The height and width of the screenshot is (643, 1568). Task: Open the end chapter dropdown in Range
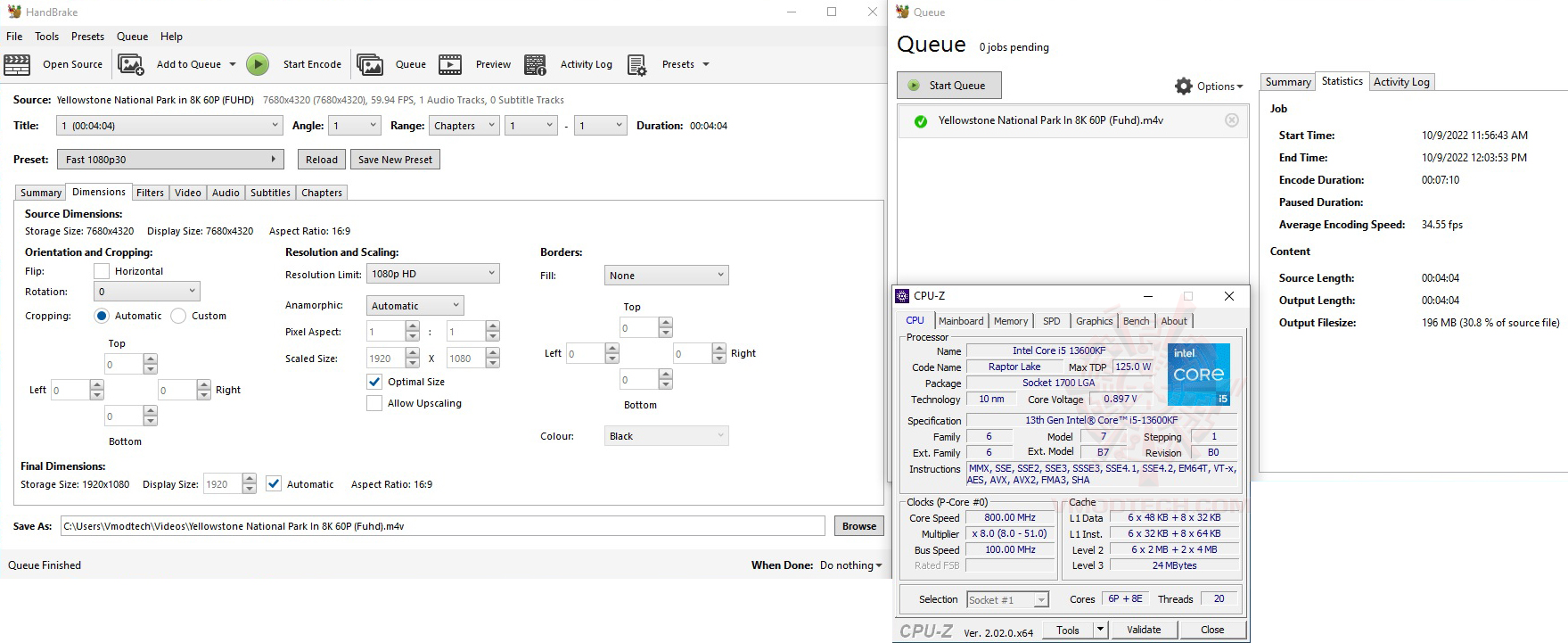601,126
